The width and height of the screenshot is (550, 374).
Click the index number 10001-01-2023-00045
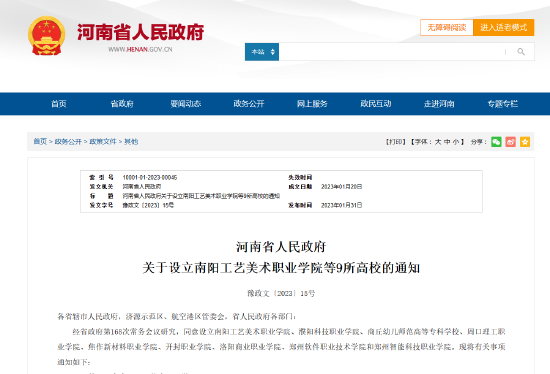150,178
